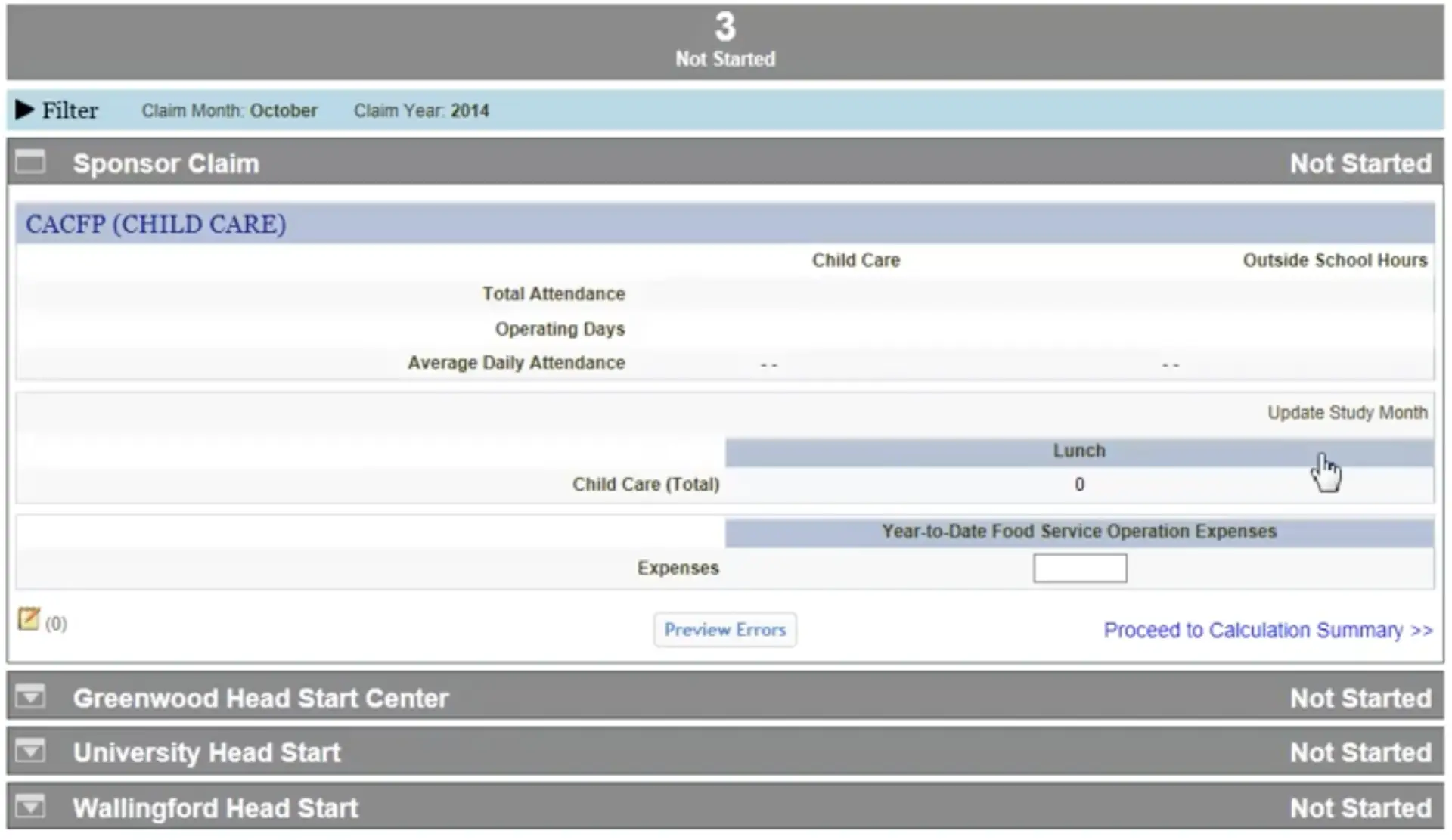Click the Filter label

(x=70, y=110)
